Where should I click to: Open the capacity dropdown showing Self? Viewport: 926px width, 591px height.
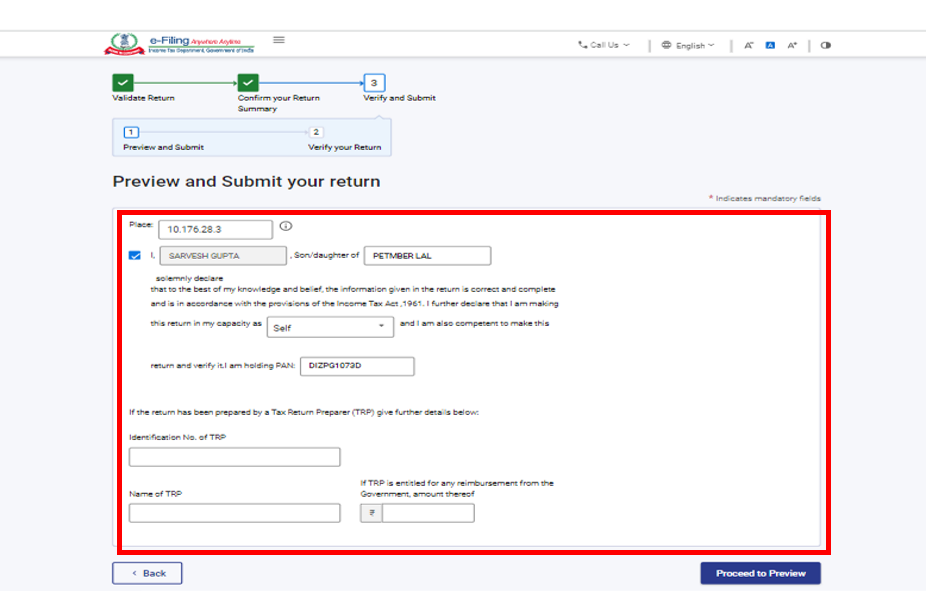(x=330, y=327)
